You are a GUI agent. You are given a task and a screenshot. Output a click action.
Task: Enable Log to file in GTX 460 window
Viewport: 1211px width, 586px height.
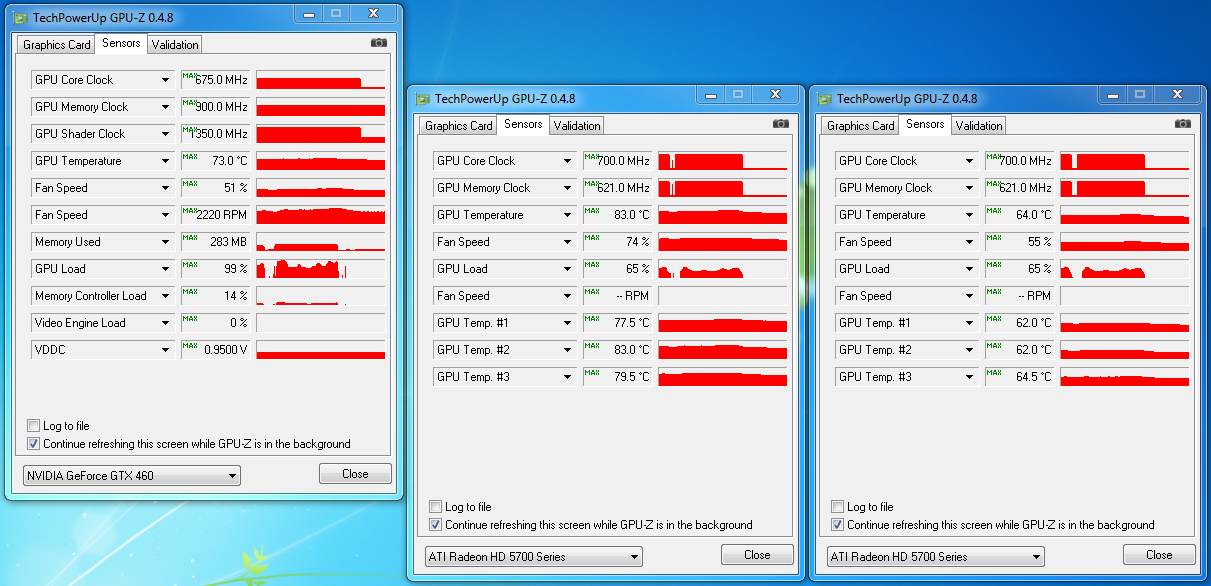34,426
